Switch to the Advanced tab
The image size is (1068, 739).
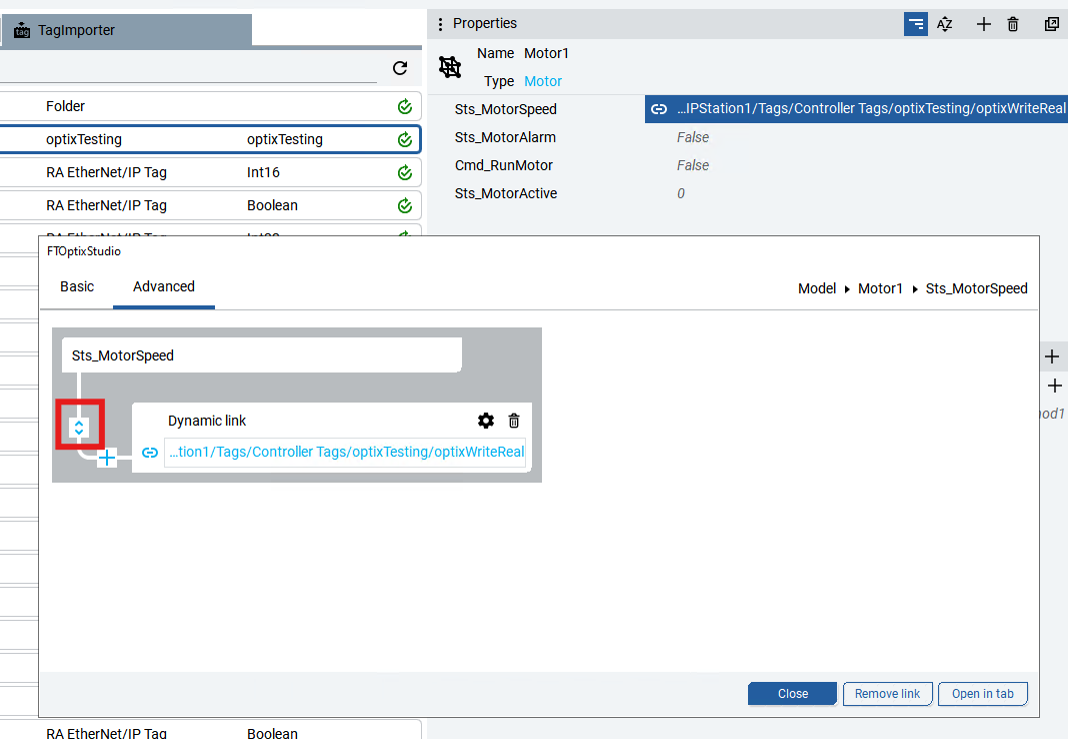[x=163, y=287]
